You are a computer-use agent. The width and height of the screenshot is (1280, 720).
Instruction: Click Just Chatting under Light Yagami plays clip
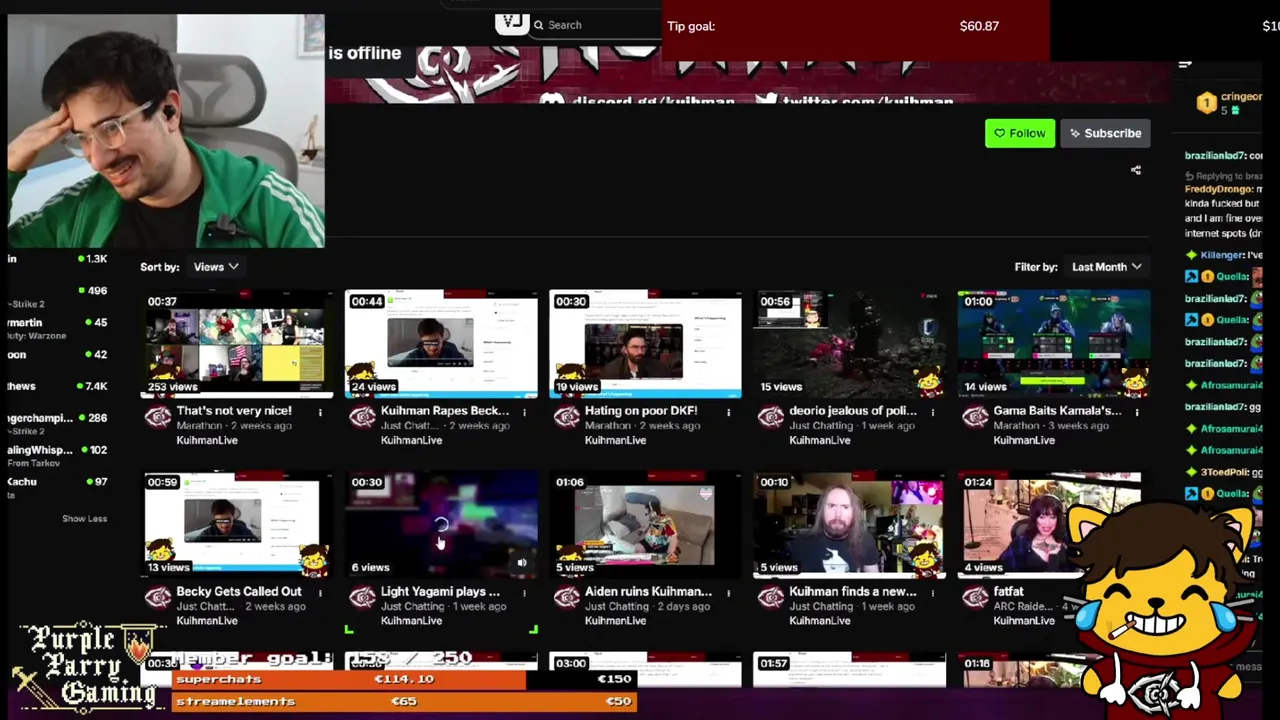point(412,607)
